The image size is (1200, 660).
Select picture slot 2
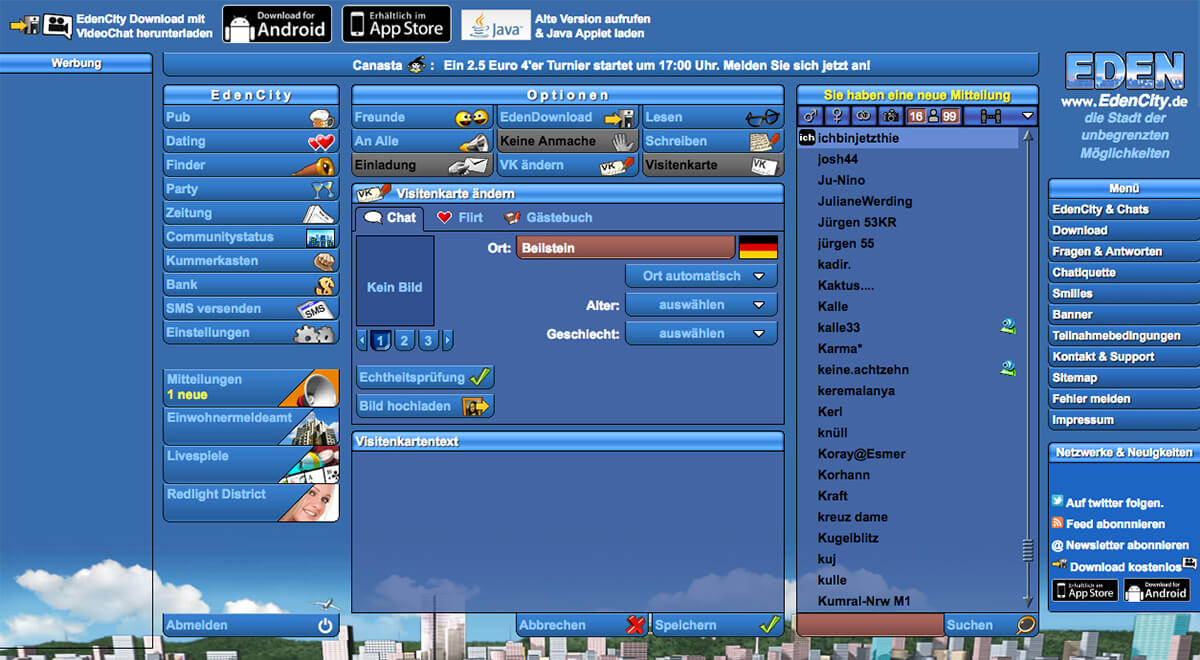[404, 341]
